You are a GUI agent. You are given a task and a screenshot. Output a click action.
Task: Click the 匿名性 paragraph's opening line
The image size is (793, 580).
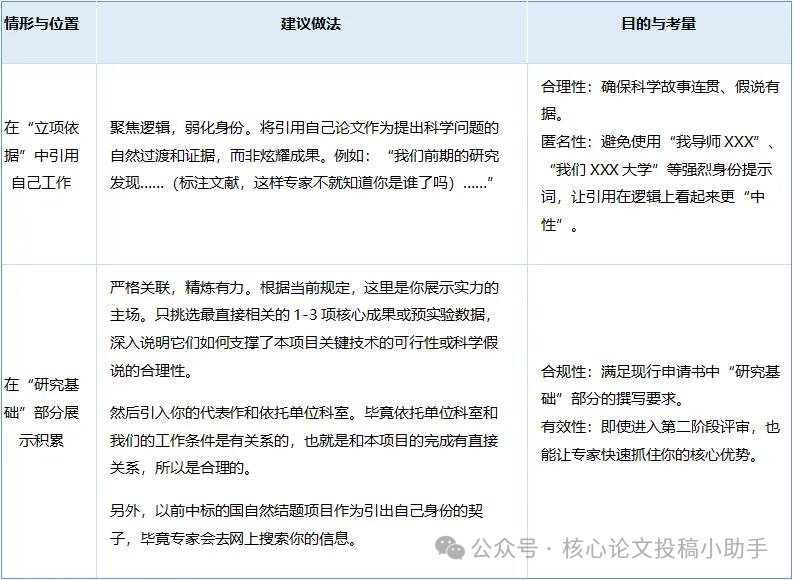(x=660, y=143)
